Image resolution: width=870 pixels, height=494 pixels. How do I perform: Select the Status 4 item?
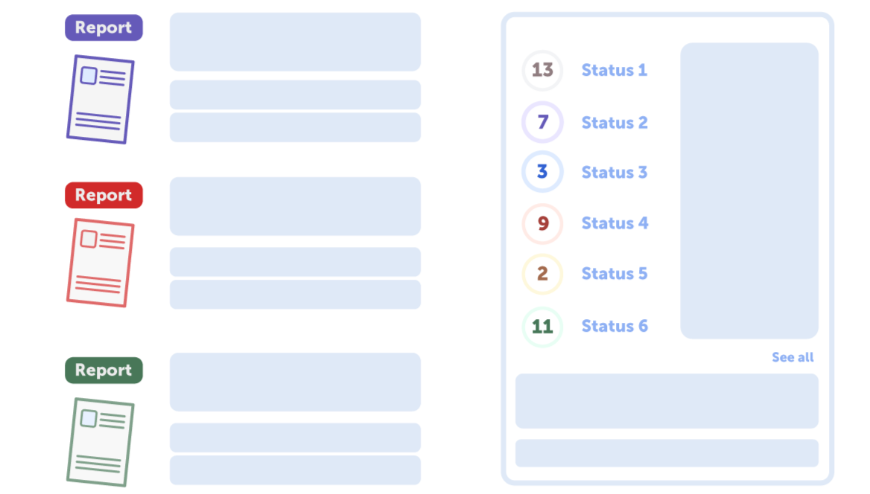coord(614,224)
